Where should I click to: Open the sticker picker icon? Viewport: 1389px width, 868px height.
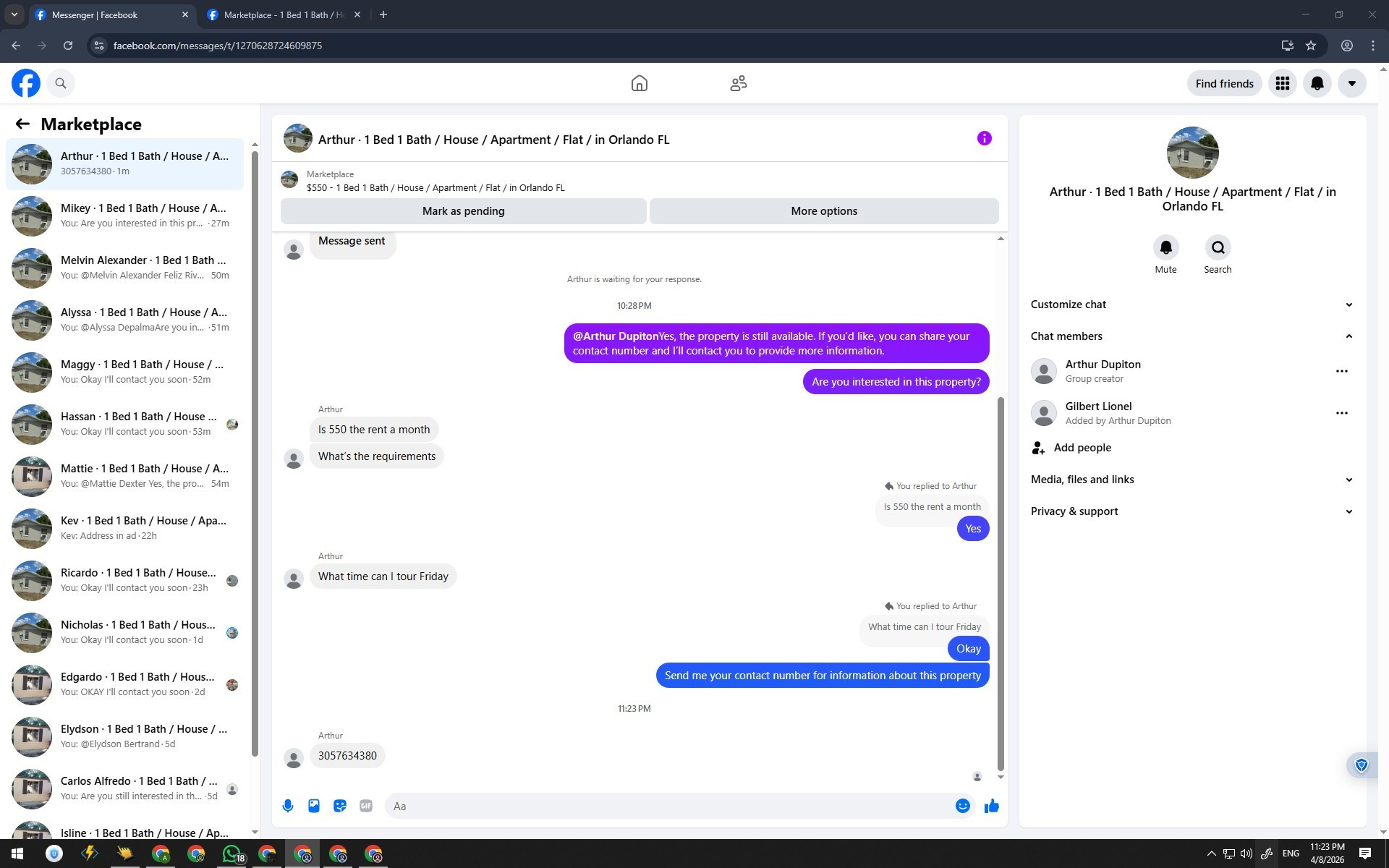coord(340,806)
